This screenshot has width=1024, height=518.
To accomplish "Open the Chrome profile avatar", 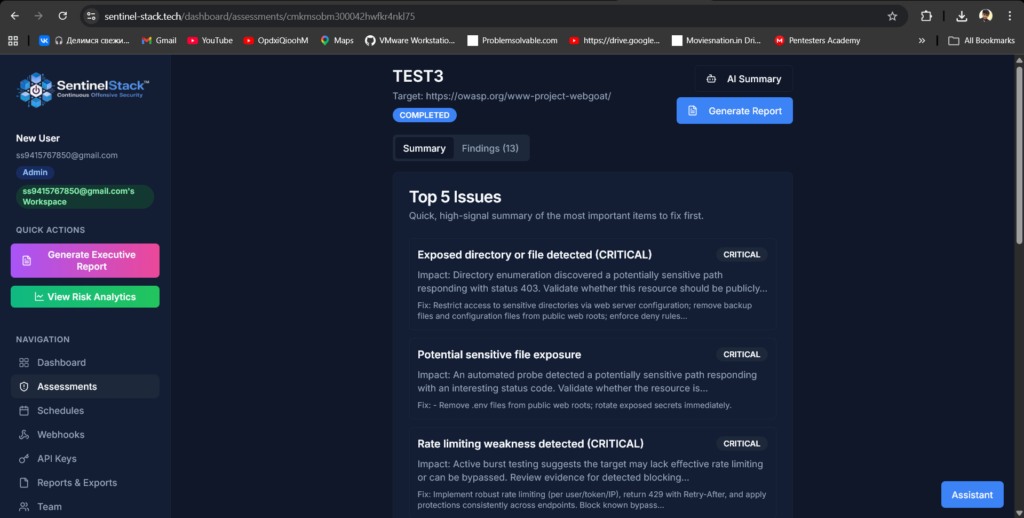I will coord(985,16).
